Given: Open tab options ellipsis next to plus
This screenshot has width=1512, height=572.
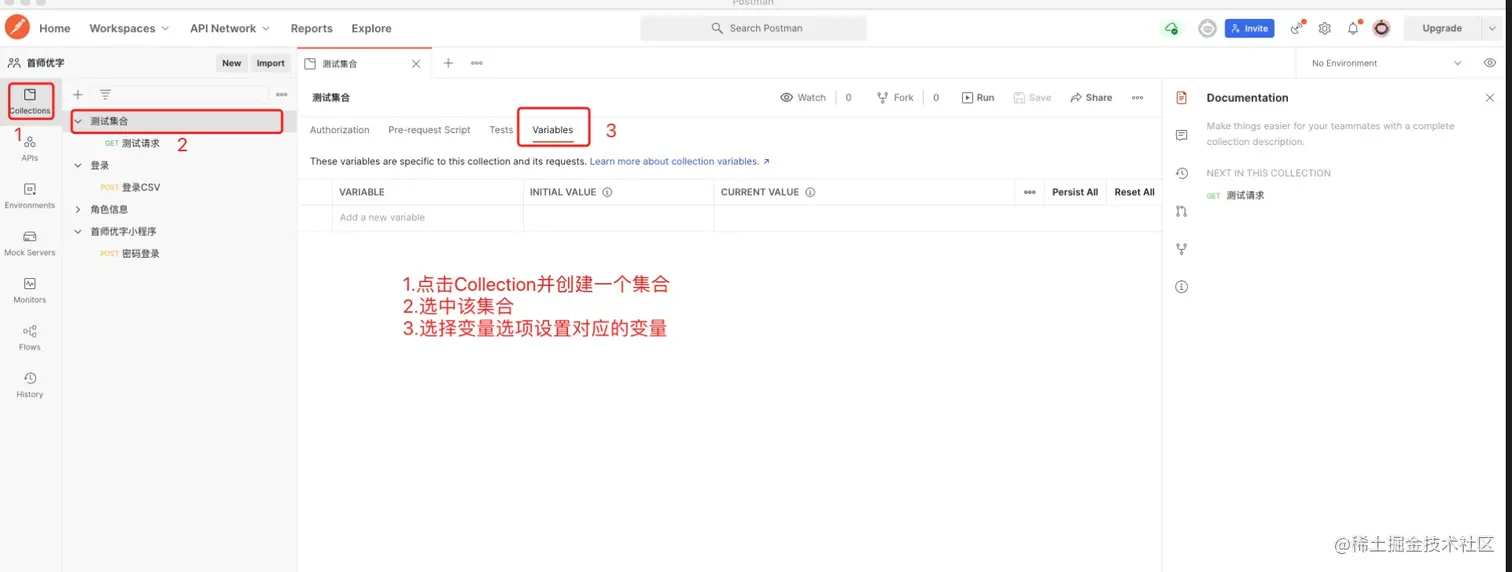Looking at the screenshot, I should pyautogui.click(x=477, y=63).
